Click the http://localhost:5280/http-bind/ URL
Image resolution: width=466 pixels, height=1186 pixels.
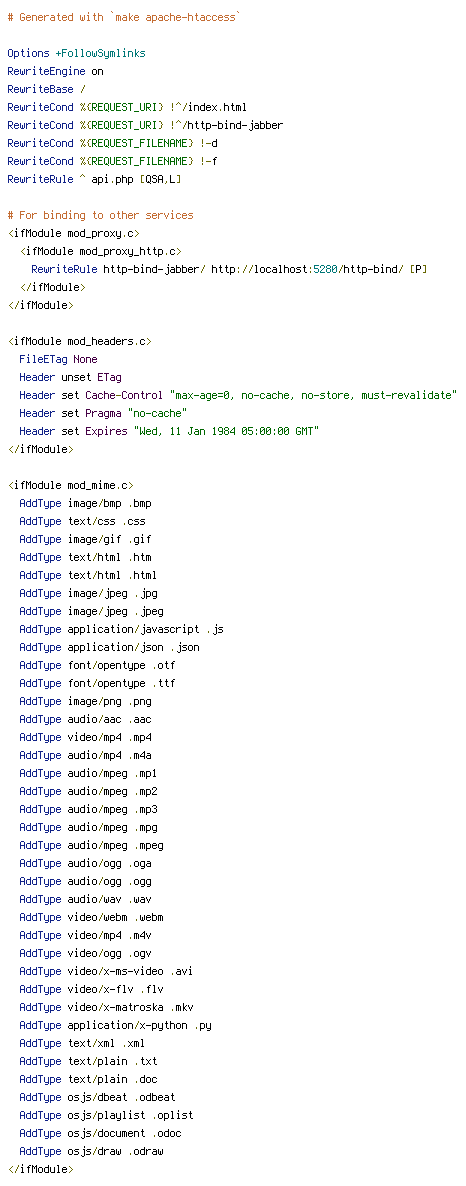coord(307,269)
